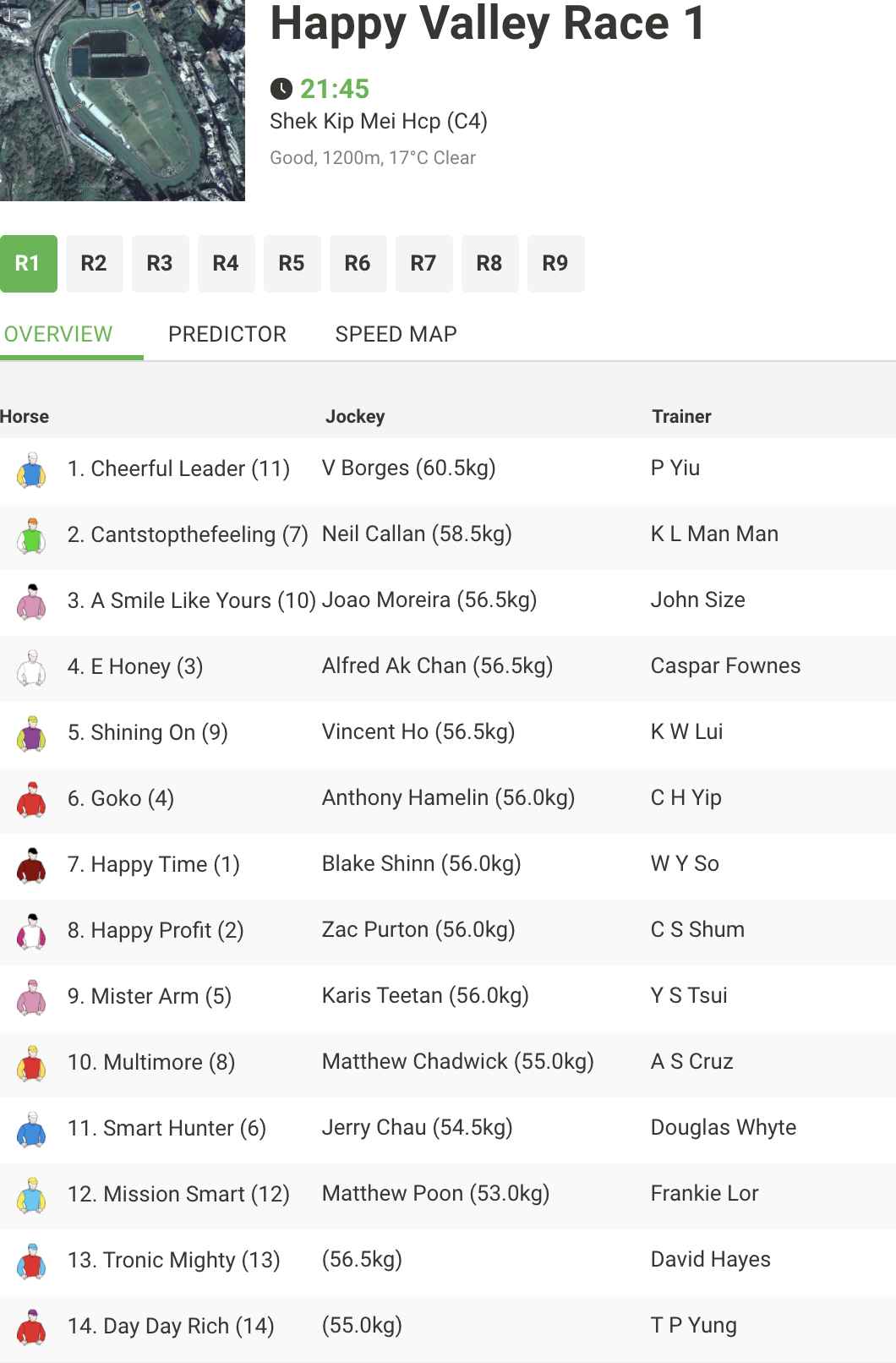The image size is (896, 1363).
Task: Click Shining On's purple and yellow silks icon
Action: click(x=31, y=733)
